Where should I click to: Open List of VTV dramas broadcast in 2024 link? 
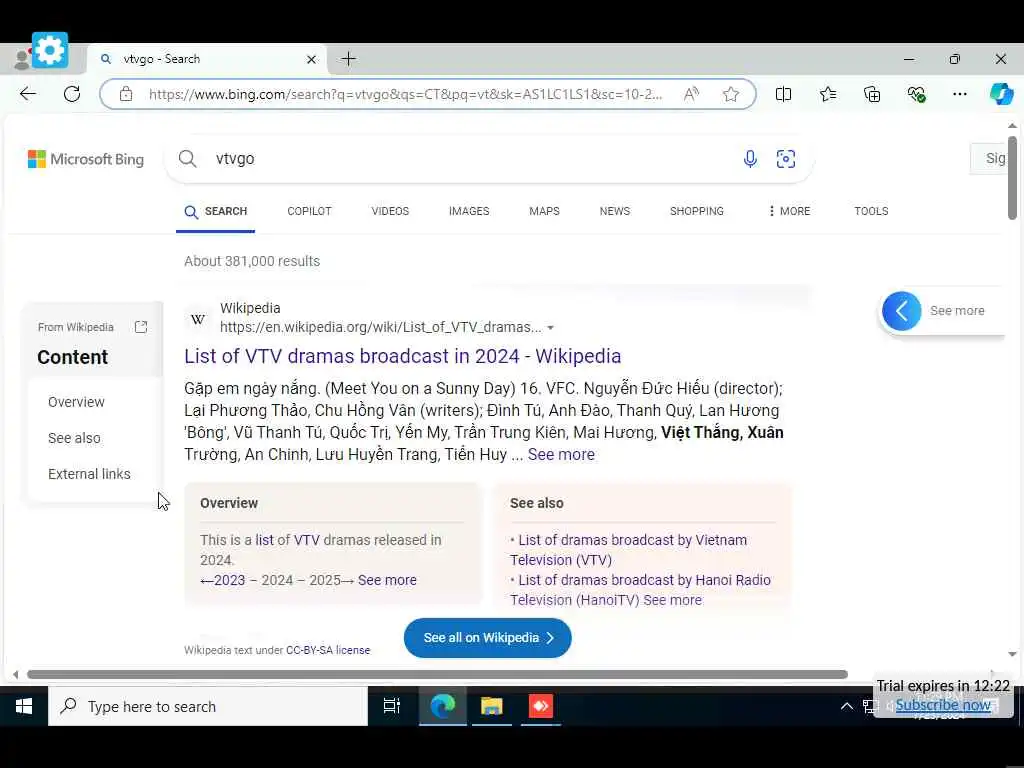(x=402, y=356)
